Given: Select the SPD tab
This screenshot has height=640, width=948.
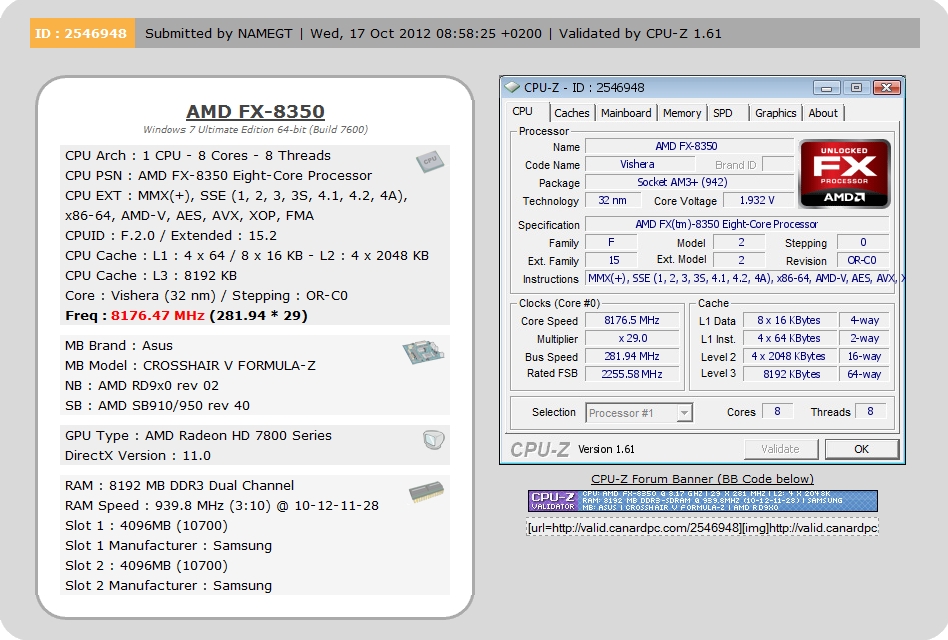Looking at the screenshot, I should click(722, 113).
